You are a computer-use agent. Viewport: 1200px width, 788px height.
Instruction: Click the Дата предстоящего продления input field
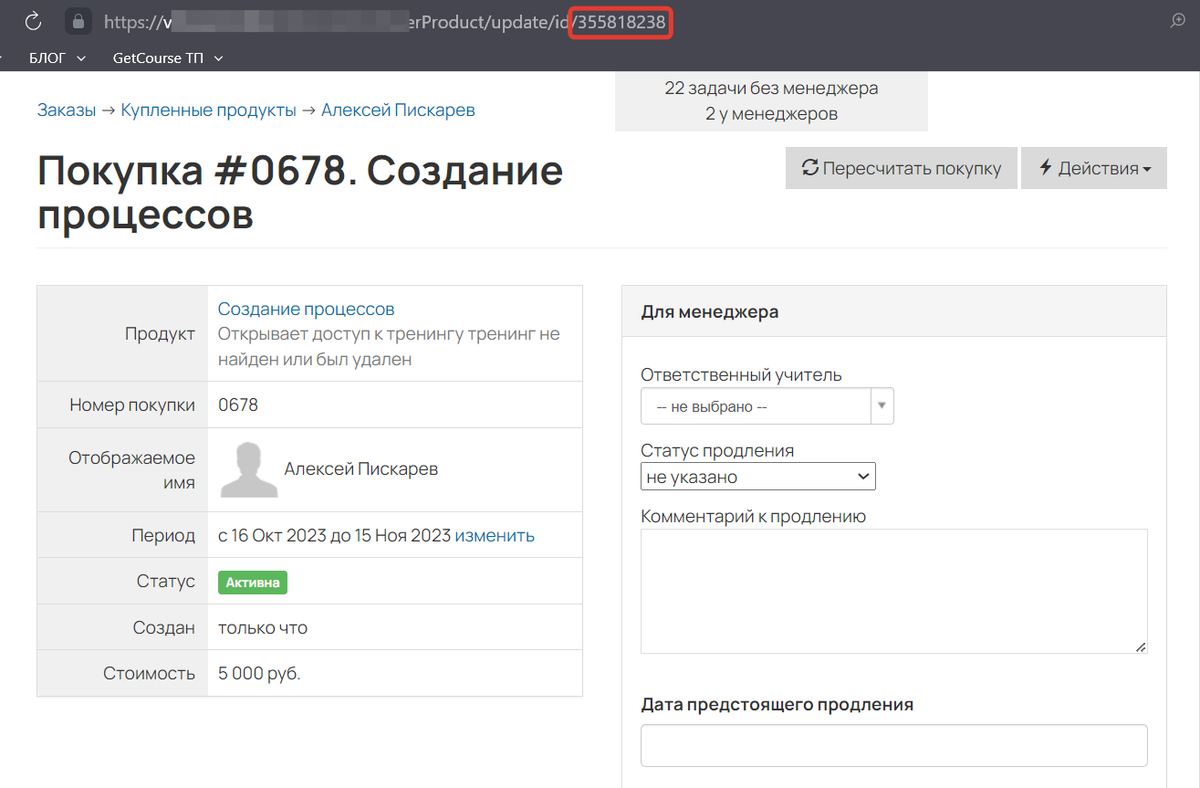[x=893, y=745]
